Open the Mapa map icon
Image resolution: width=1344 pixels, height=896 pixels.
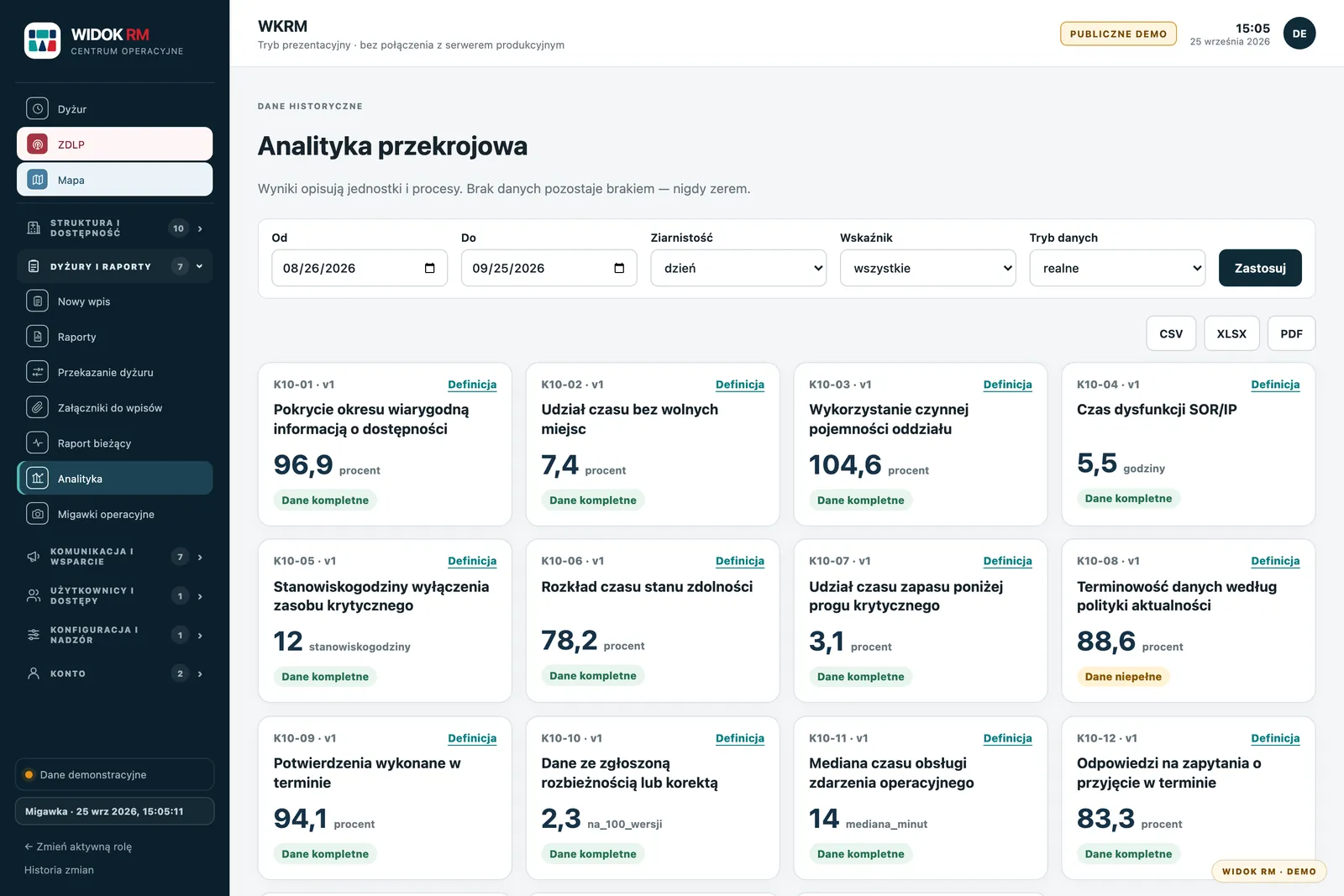pyautogui.click(x=37, y=180)
